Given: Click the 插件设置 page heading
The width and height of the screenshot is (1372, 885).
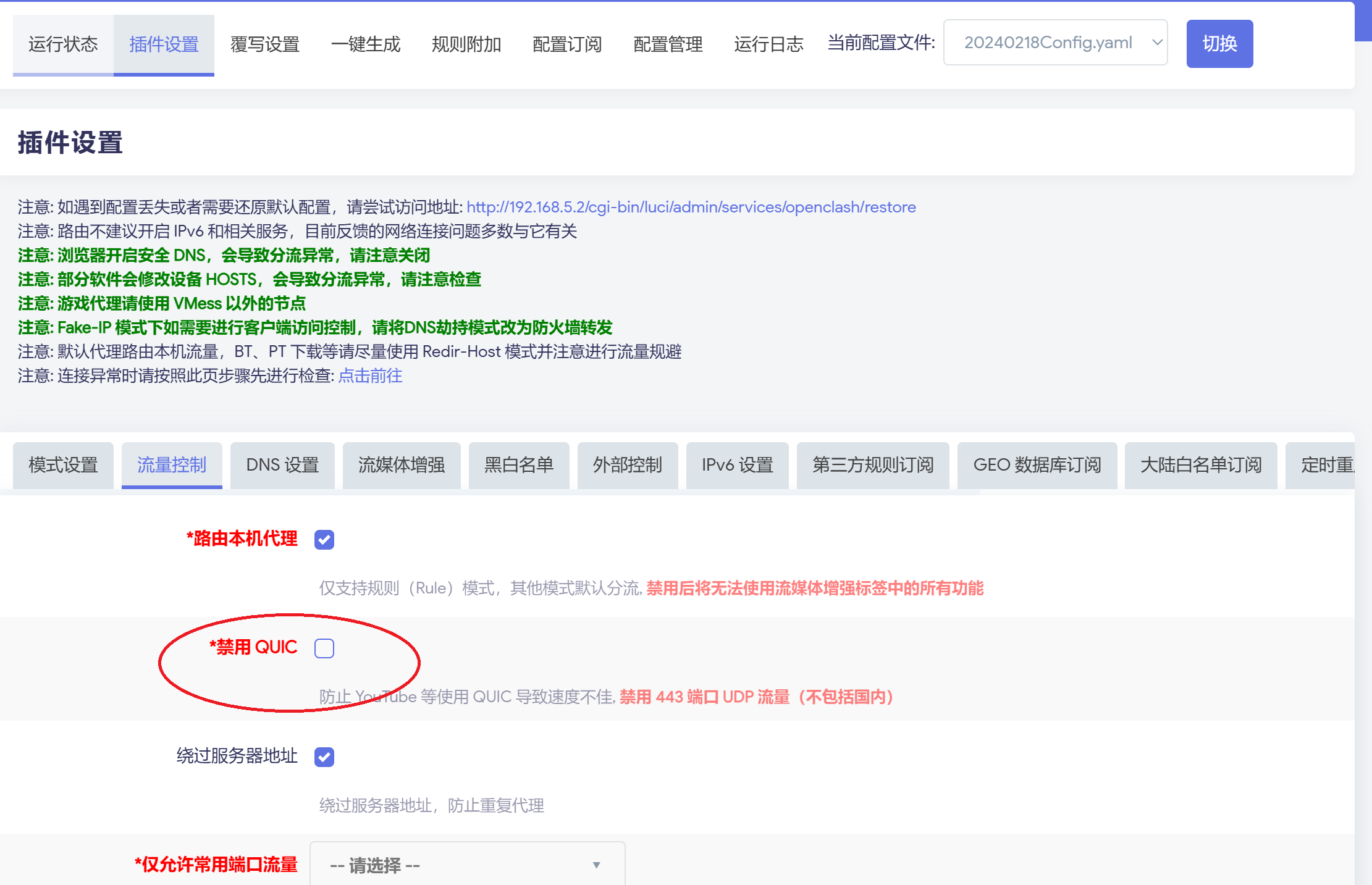Looking at the screenshot, I should click(x=70, y=143).
